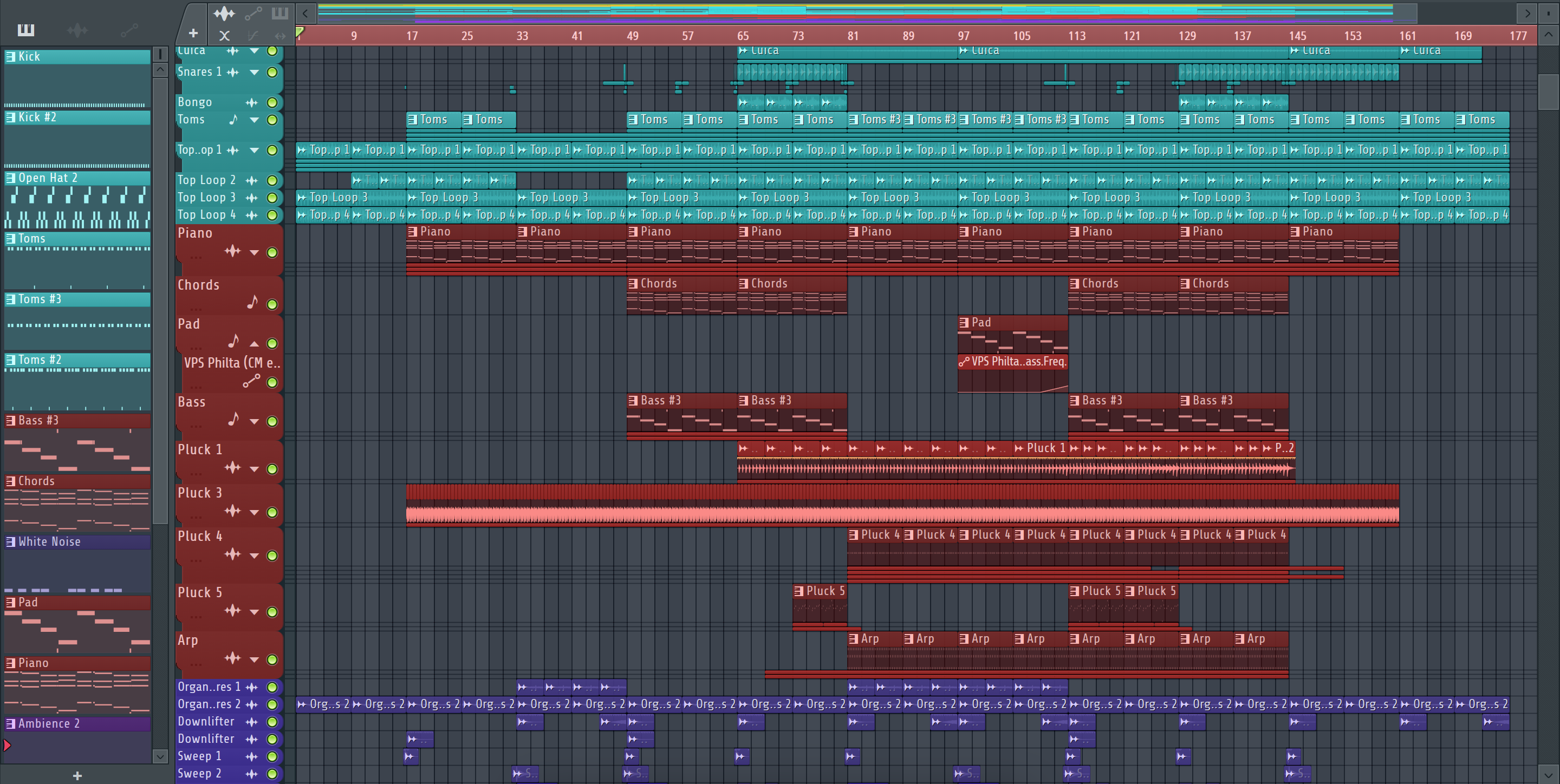Image resolution: width=1560 pixels, height=784 pixels.
Task: Expand the Toms track arrow
Action: coord(255,120)
